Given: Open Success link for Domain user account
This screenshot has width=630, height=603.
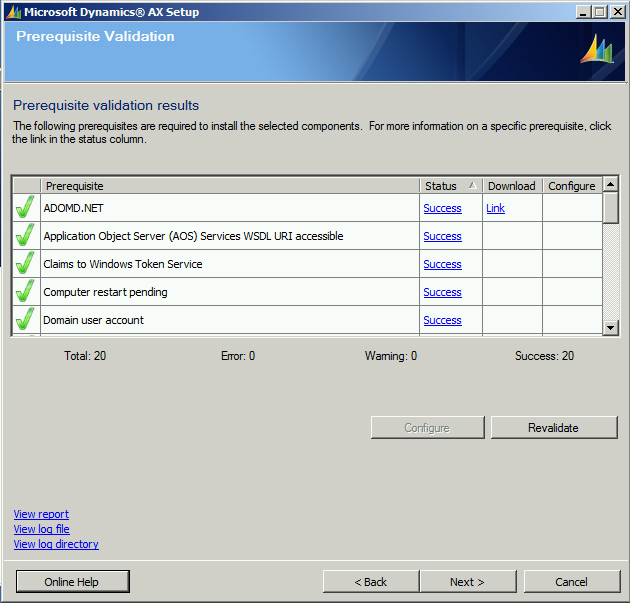Looking at the screenshot, I should (x=442, y=320).
